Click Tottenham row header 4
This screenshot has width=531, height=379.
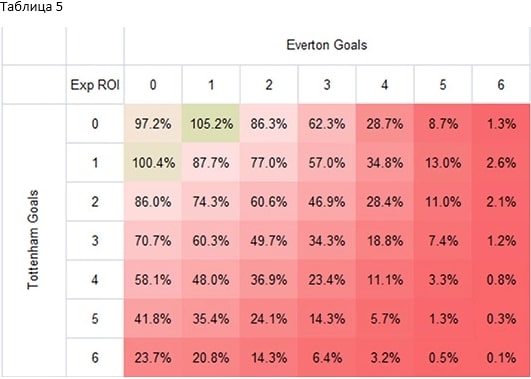(x=95, y=280)
